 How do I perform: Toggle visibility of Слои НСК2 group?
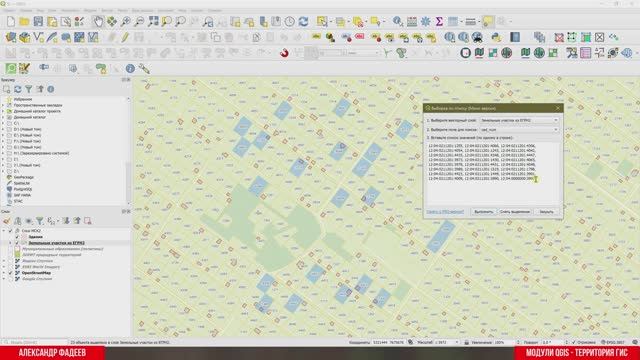click(11, 231)
